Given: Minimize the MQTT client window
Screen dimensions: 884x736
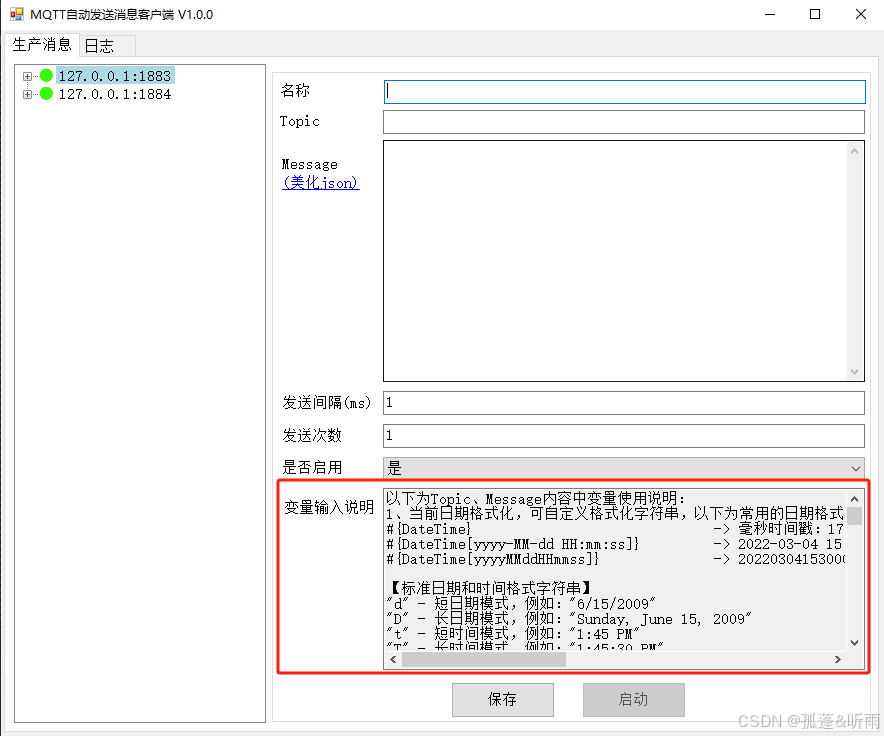Looking at the screenshot, I should click(770, 14).
